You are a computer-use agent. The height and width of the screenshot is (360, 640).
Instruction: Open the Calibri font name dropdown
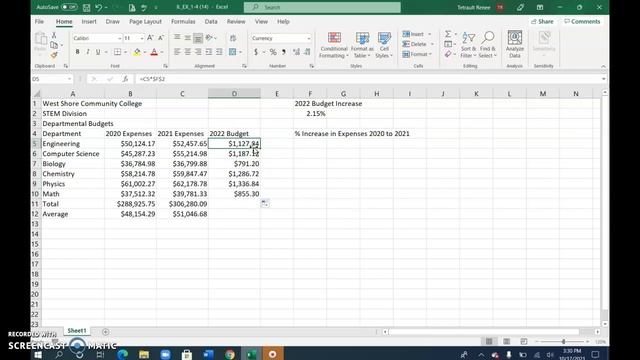pos(120,38)
